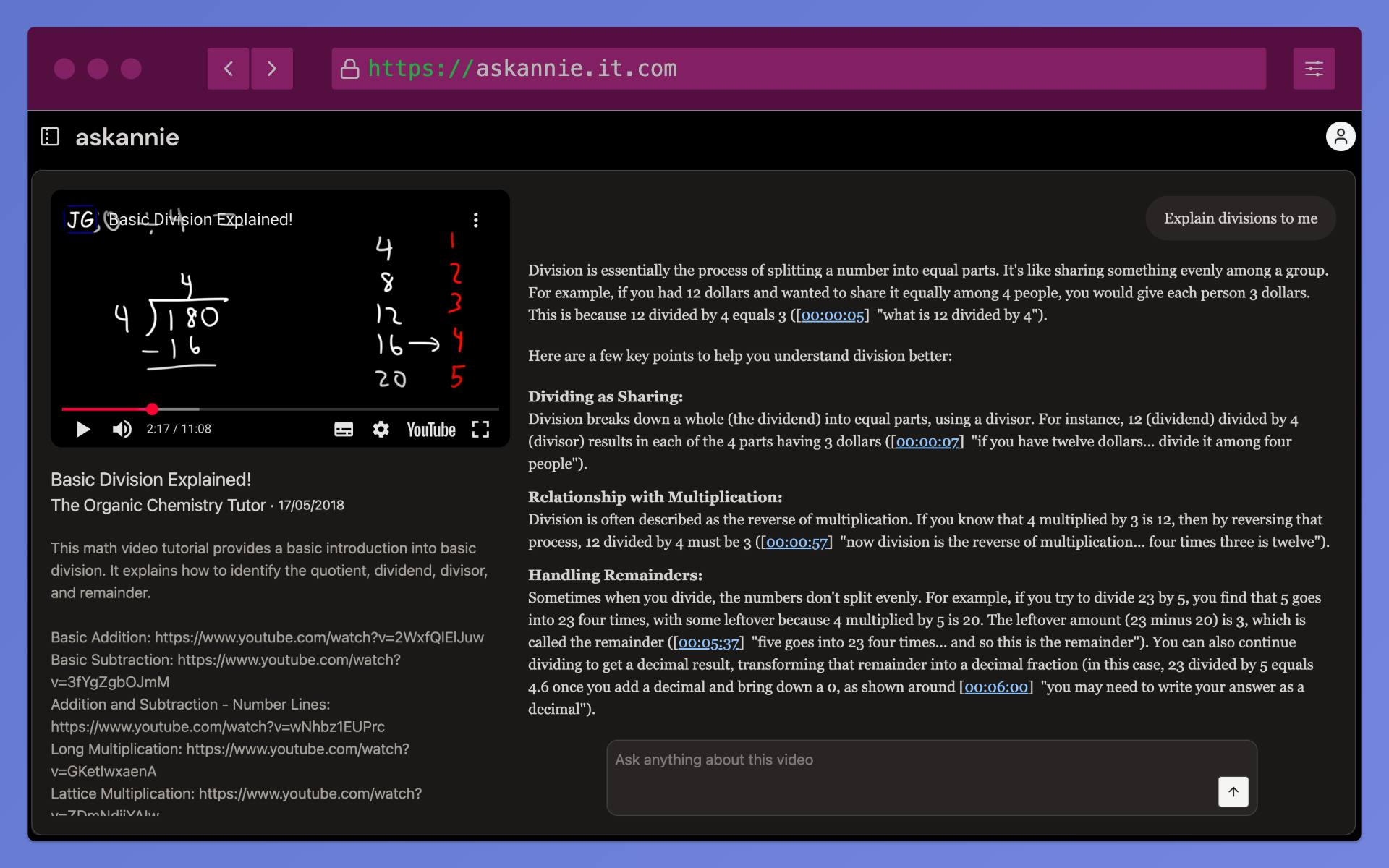Click the 'Ask anything about this video' input
Image resolution: width=1389 pixels, height=868 pixels.
click(x=932, y=778)
